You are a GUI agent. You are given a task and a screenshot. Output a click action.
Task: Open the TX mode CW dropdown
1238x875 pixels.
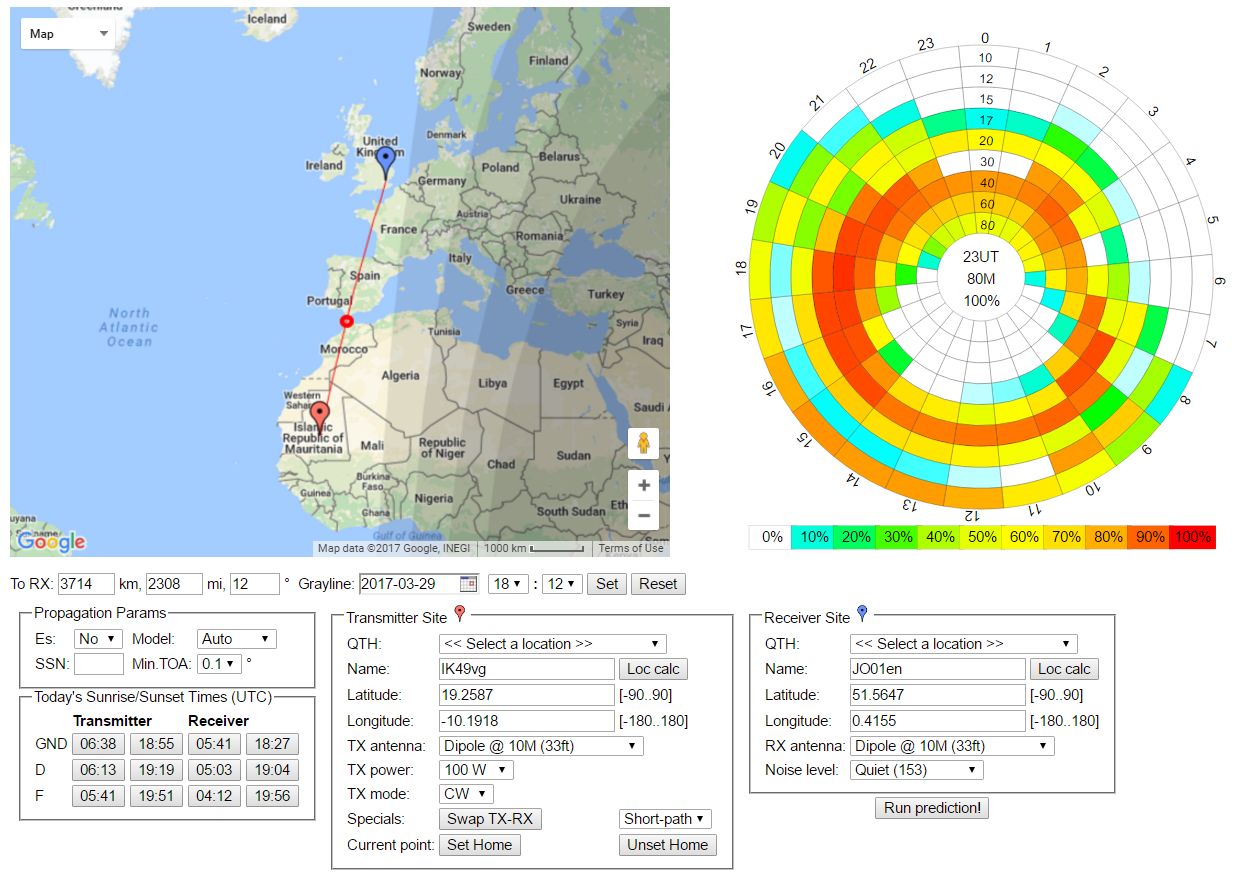click(466, 794)
